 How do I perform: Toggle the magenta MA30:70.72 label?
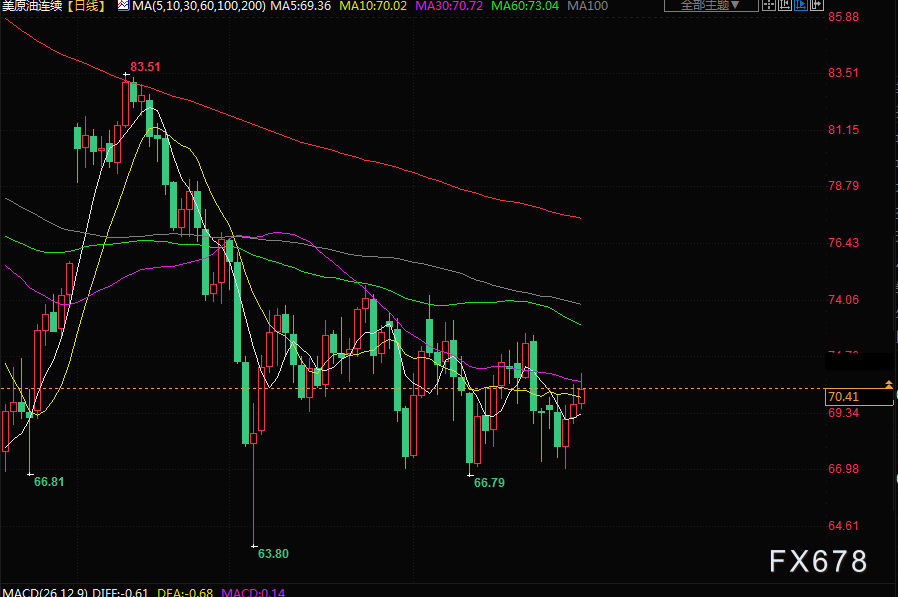(x=448, y=6)
